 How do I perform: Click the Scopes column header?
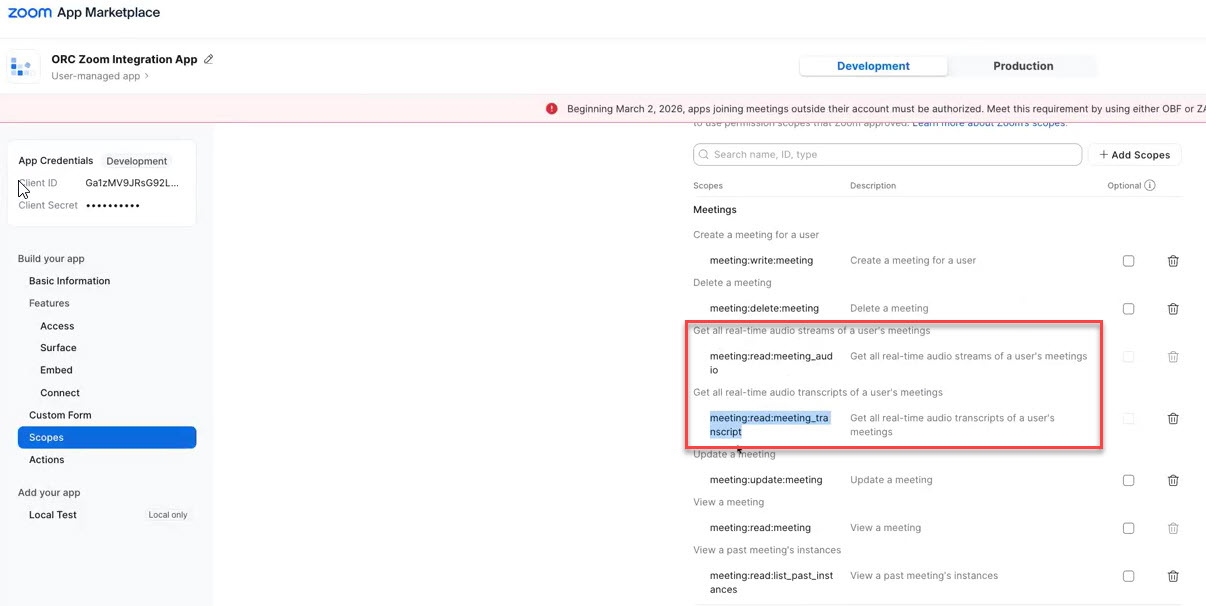coord(707,186)
